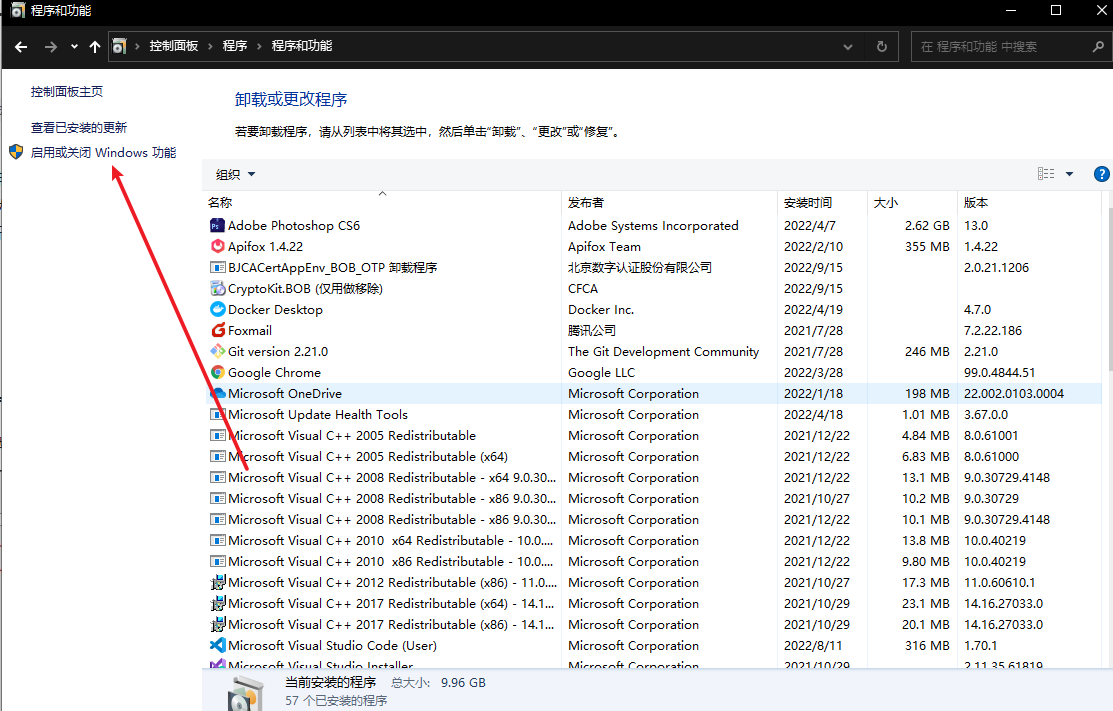1113x711 pixels.
Task: Click version value 7.2.22.186
Action: coord(992,331)
